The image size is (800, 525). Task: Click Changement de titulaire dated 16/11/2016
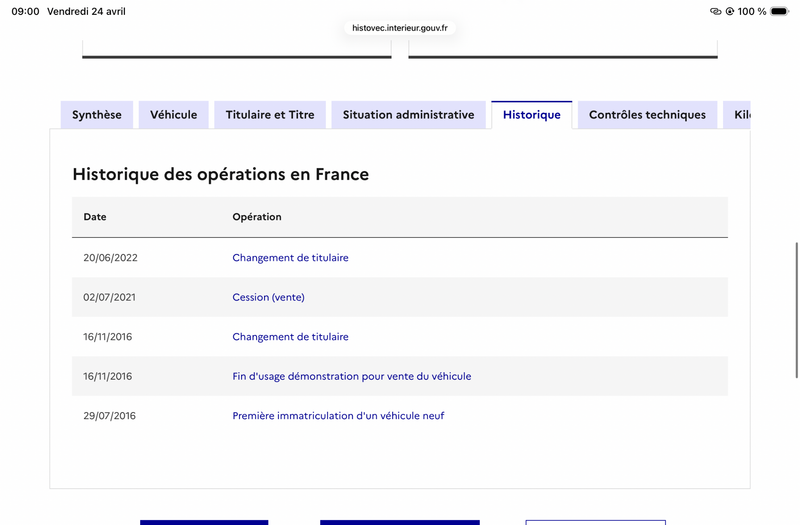click(290, 337)
